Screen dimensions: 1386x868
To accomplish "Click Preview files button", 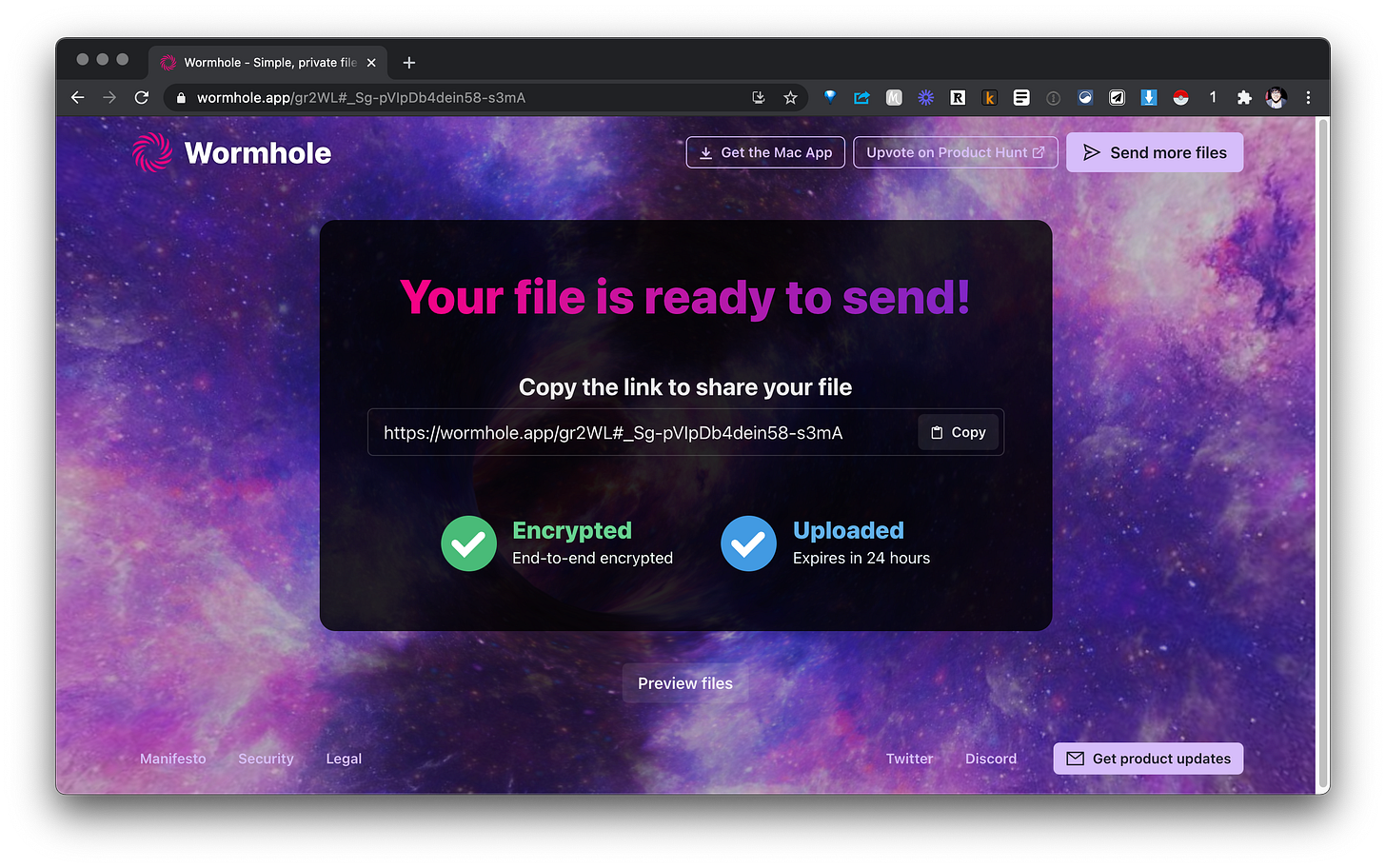I will 685,683.
